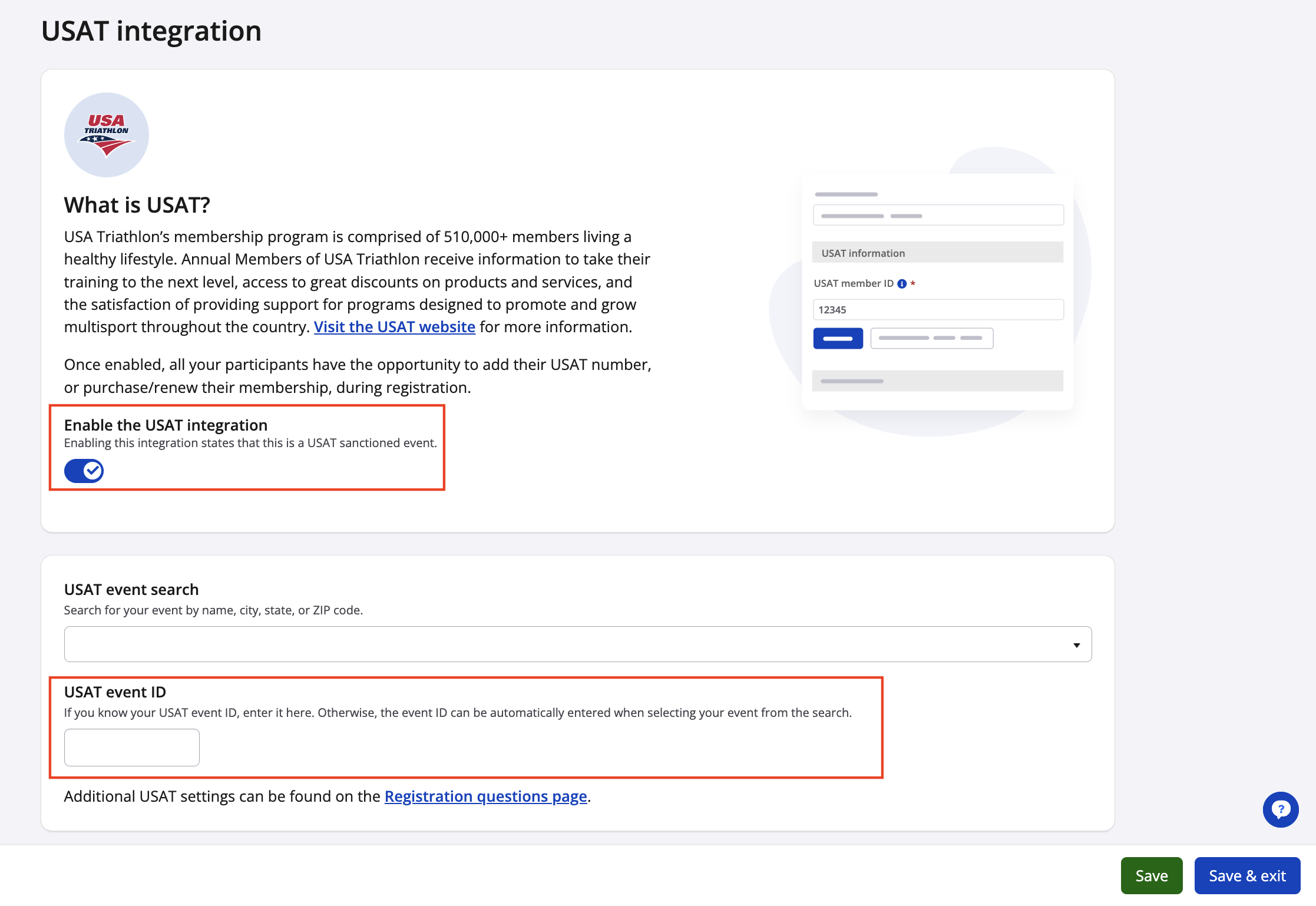Click the checkmark knob on the toggle

(92, 471)
